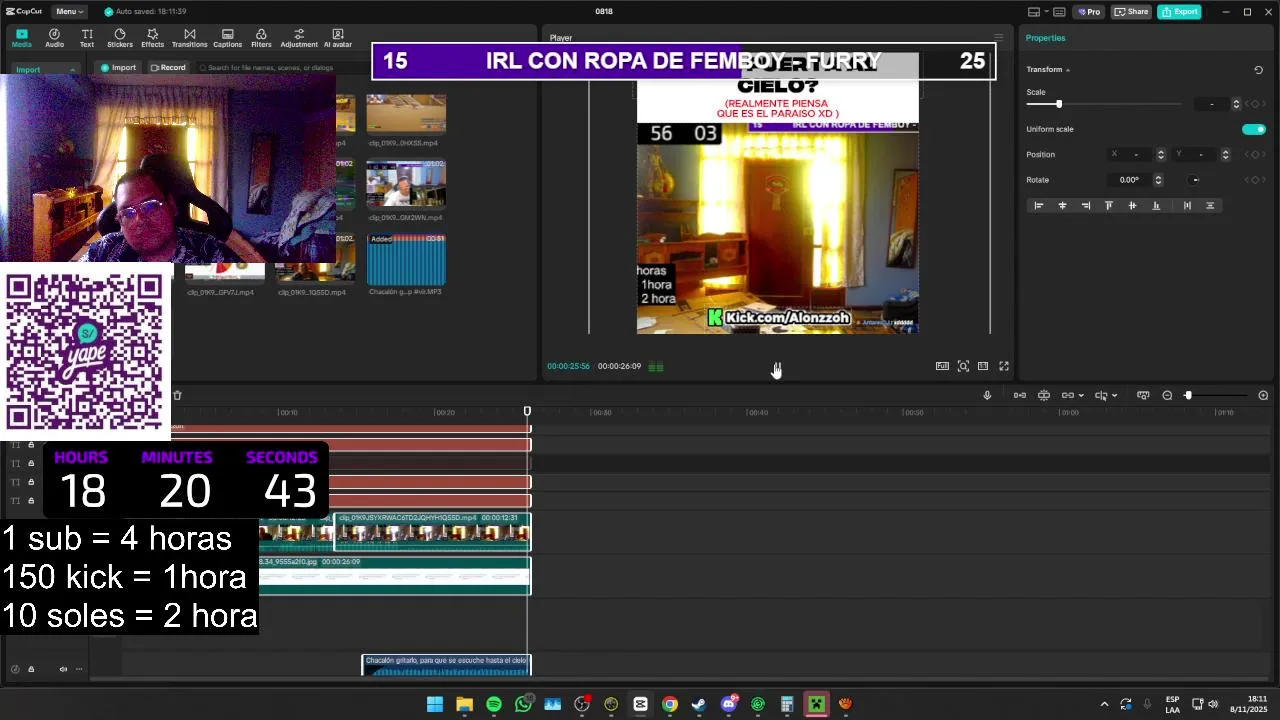The height and width of the screenshot is (720, 1280).
Task: Click the Scale value stepper
Action: [1236, 104]
